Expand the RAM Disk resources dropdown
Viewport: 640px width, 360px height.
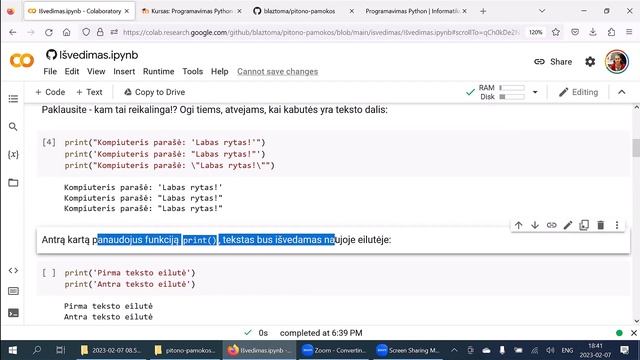535,92
